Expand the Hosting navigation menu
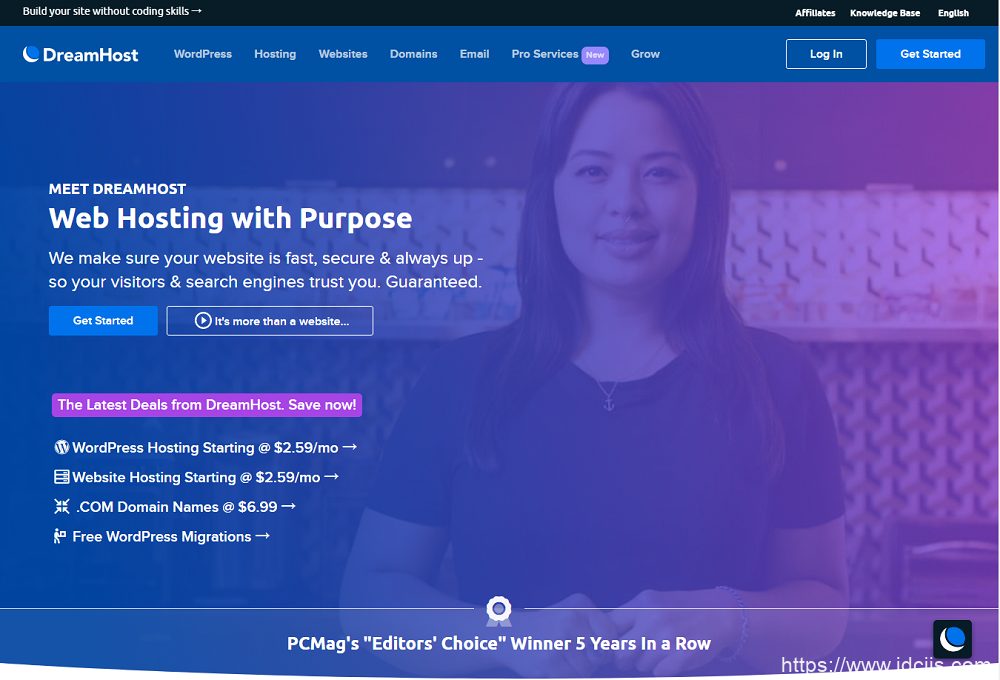The height and width of the screenshot is (680, 1000). tap(275, 54)
